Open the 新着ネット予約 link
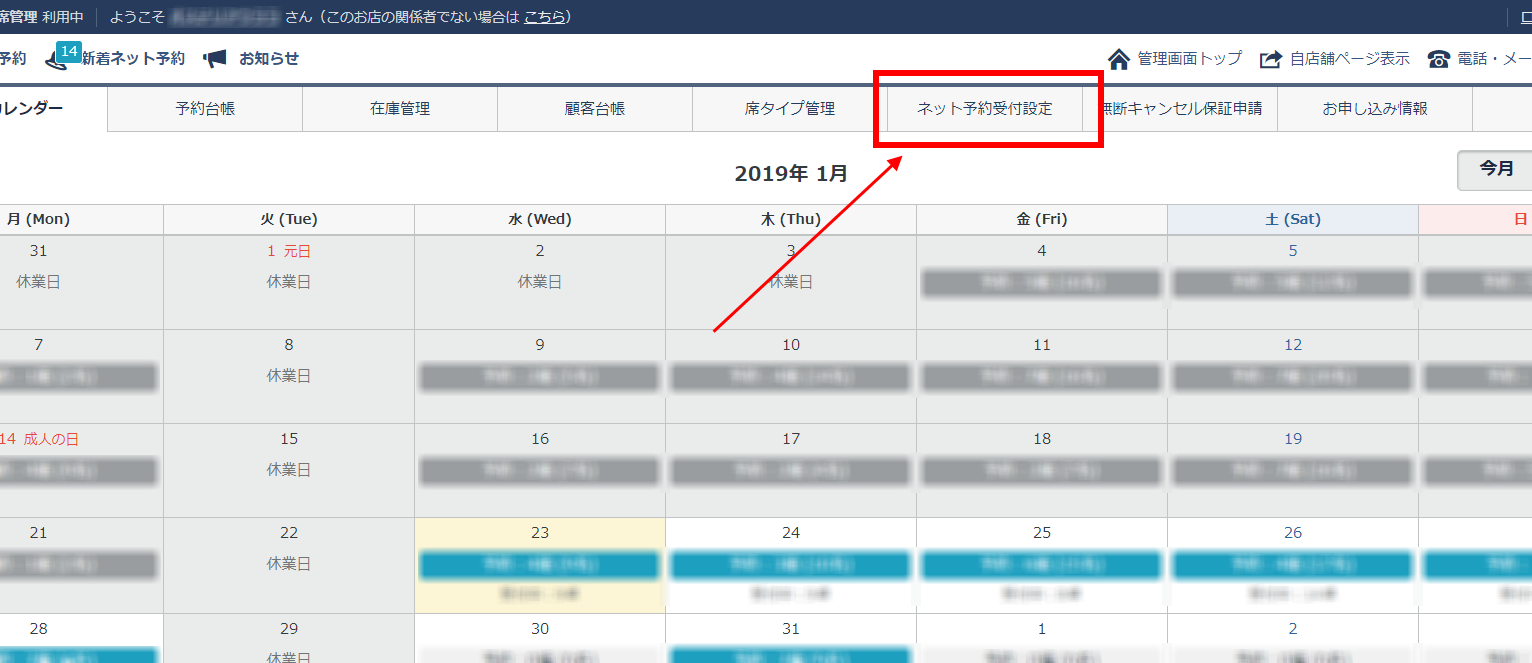 click(x=133, y=59)
